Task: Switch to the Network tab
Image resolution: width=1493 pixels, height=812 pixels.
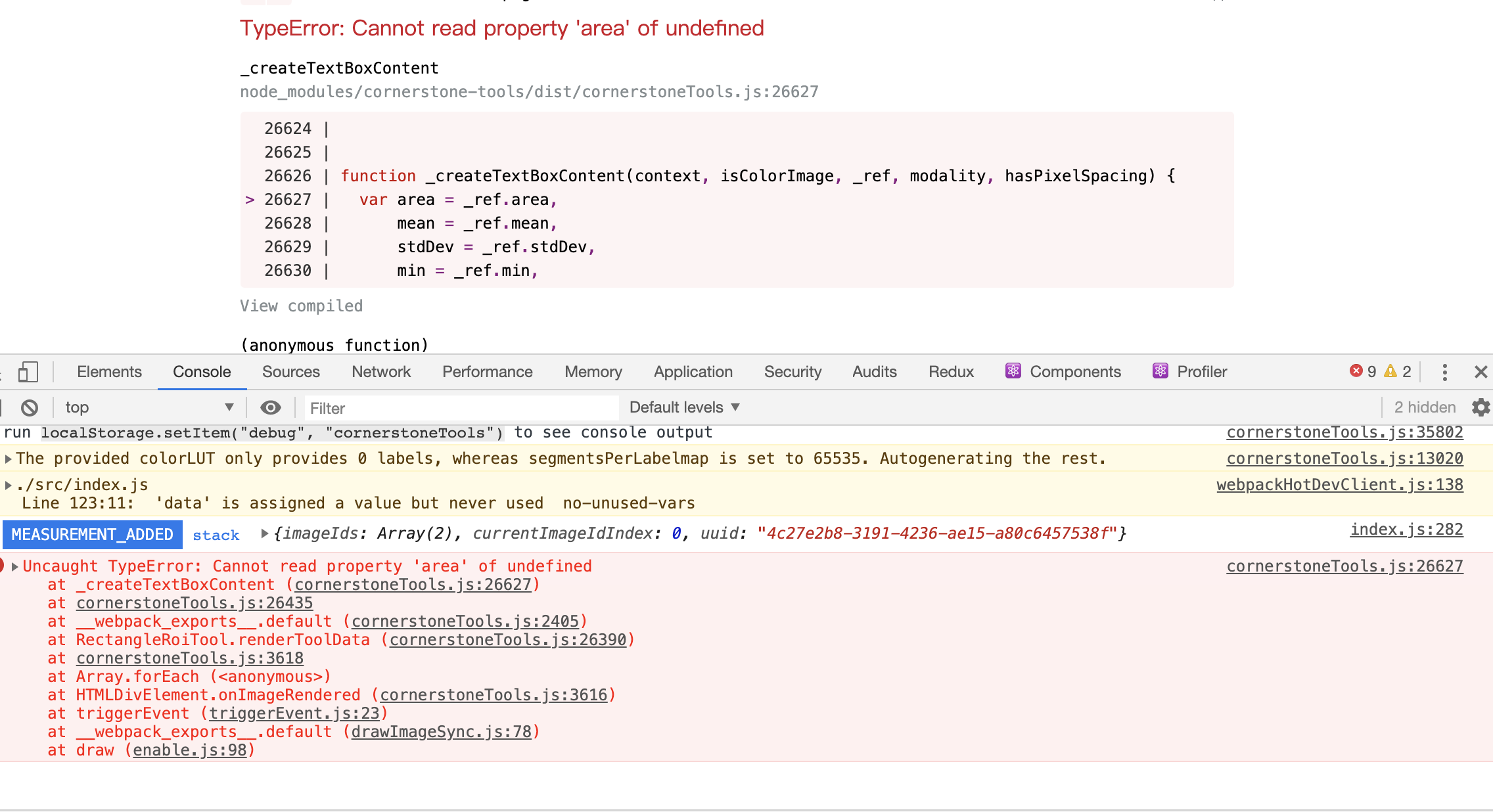Action: (380, 371)
